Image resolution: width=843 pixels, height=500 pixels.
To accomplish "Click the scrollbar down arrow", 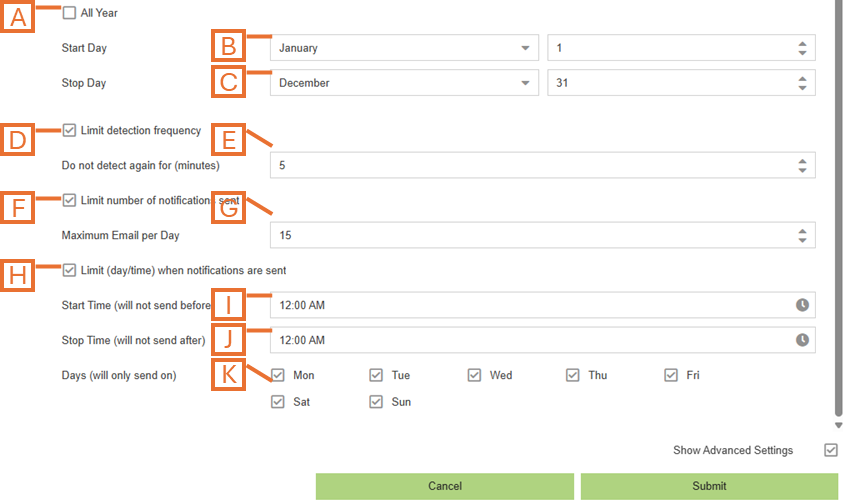I will click(x=838, y=426).
